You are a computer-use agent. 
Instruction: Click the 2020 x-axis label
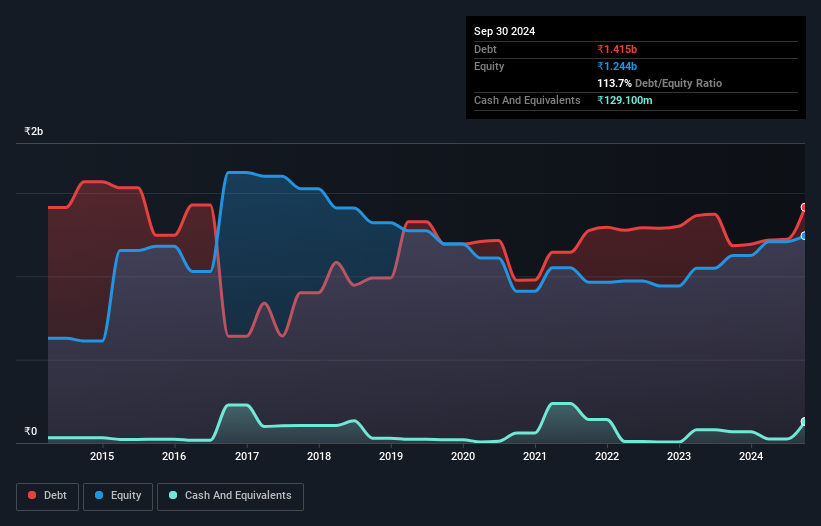(x=463, y=456)
